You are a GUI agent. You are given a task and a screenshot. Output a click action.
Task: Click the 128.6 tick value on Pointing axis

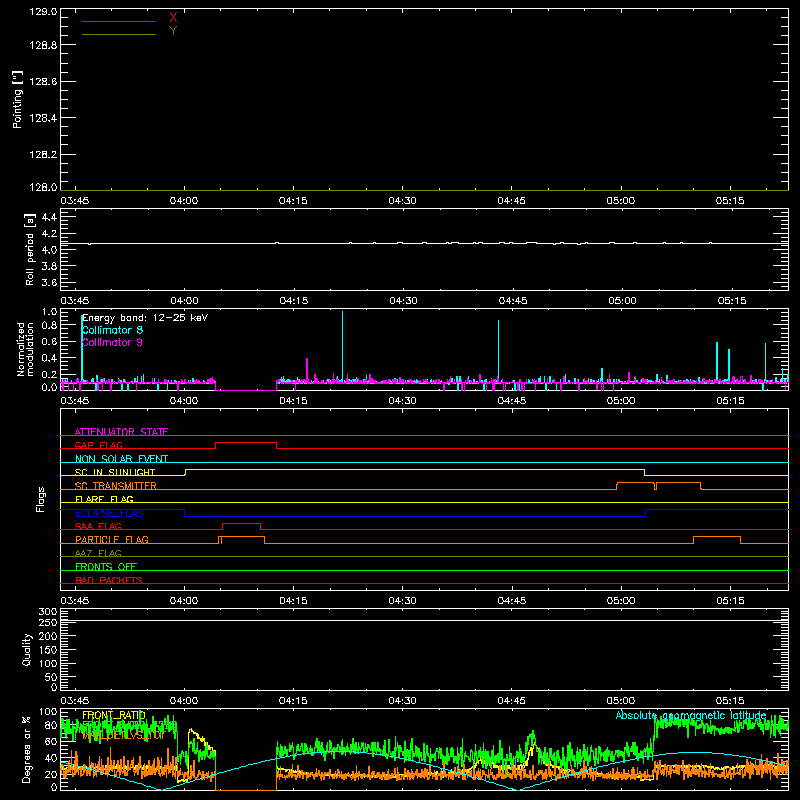43,82
